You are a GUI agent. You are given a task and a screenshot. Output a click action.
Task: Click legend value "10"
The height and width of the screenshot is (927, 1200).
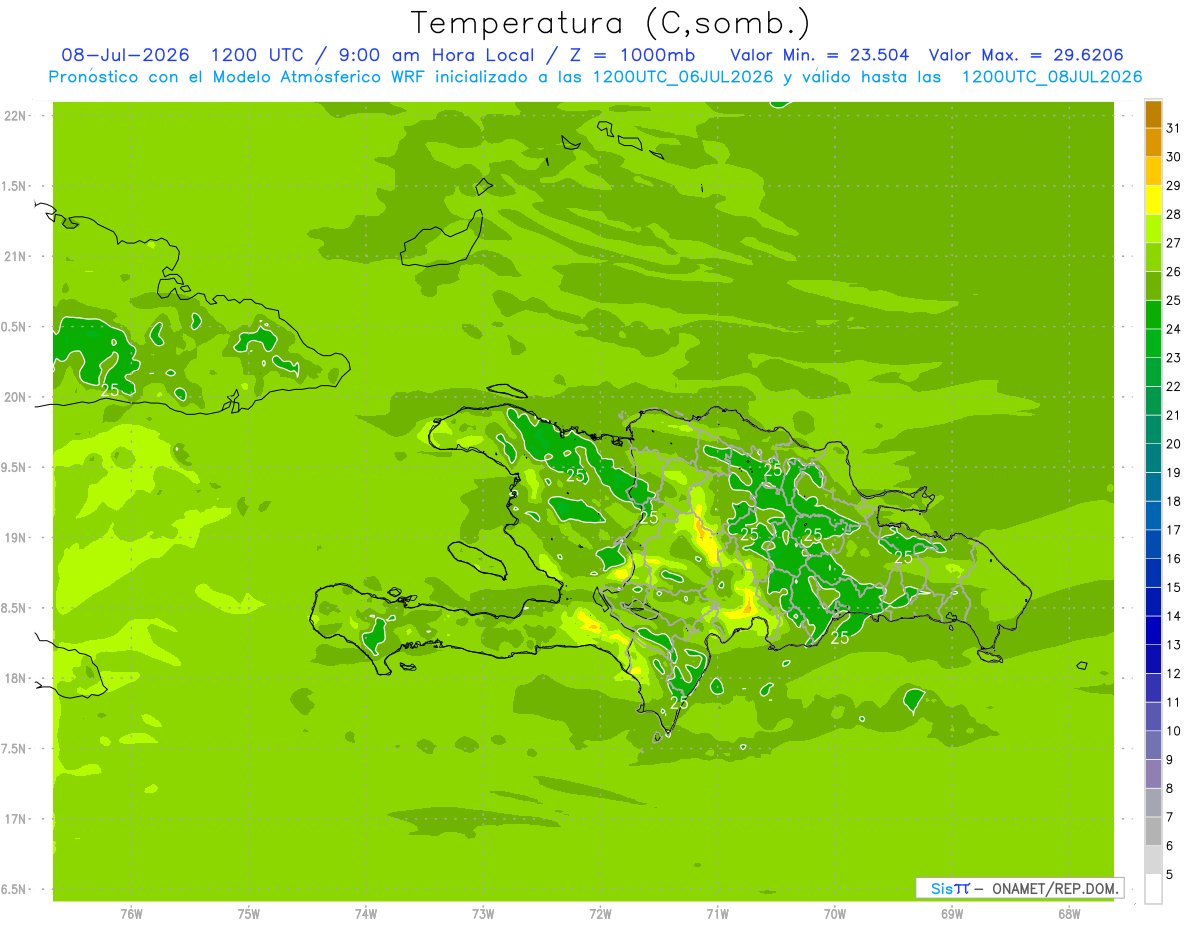1174,731
